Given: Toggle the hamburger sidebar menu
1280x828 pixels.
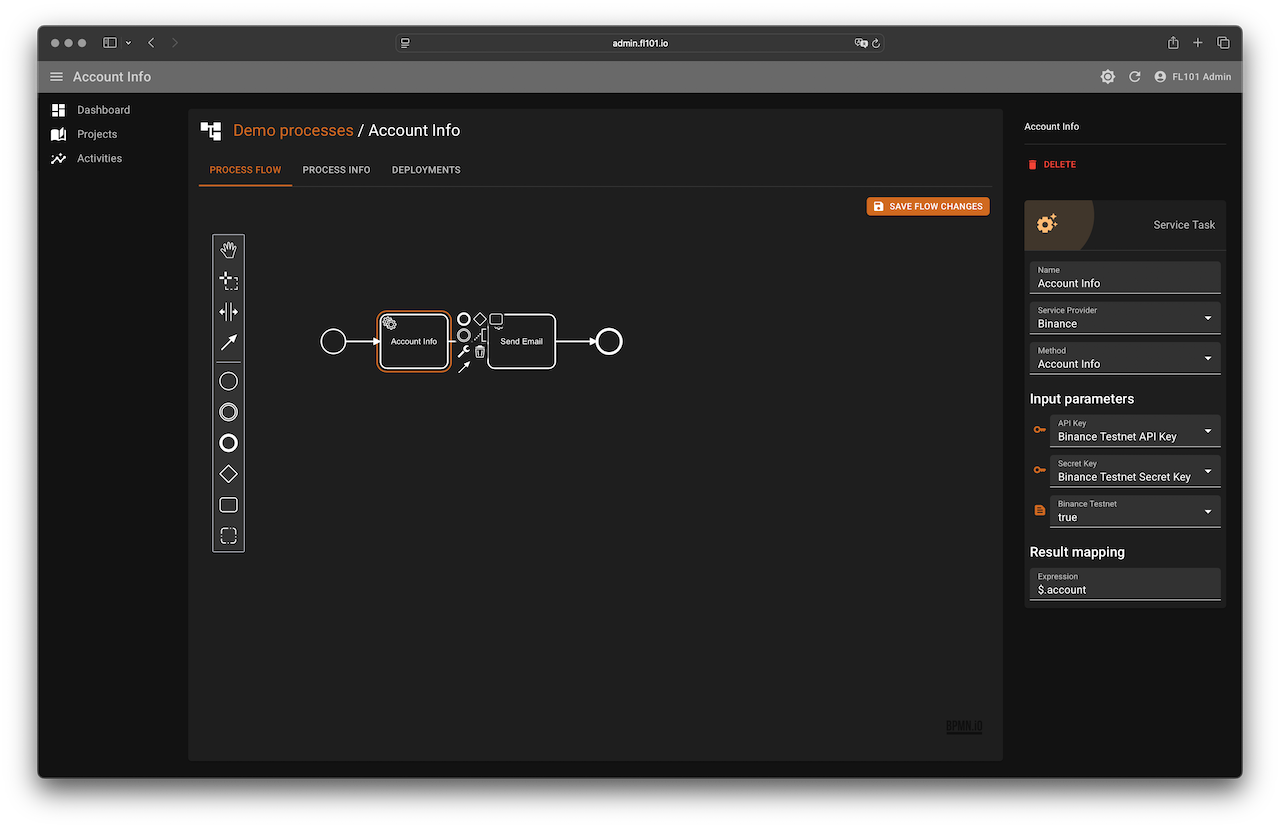Looking at the screenshot, I should click(x=56, y=77).
